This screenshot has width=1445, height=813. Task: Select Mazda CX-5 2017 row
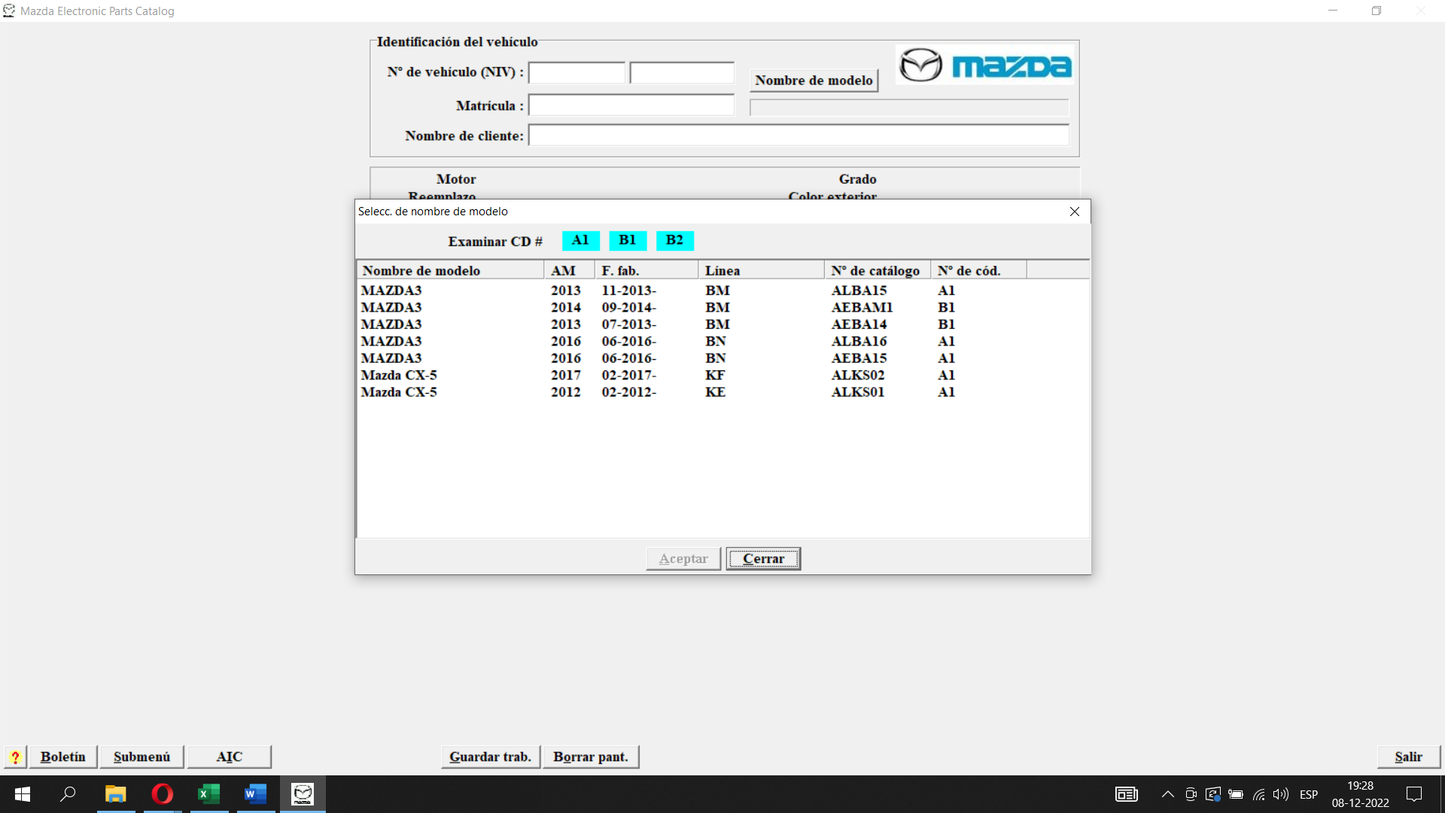[x=722, y=376]
